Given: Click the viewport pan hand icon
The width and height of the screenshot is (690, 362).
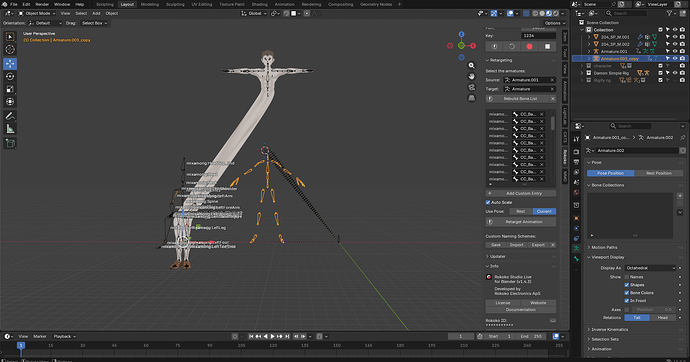Looking at the screenshot, I should coord(471,76).
